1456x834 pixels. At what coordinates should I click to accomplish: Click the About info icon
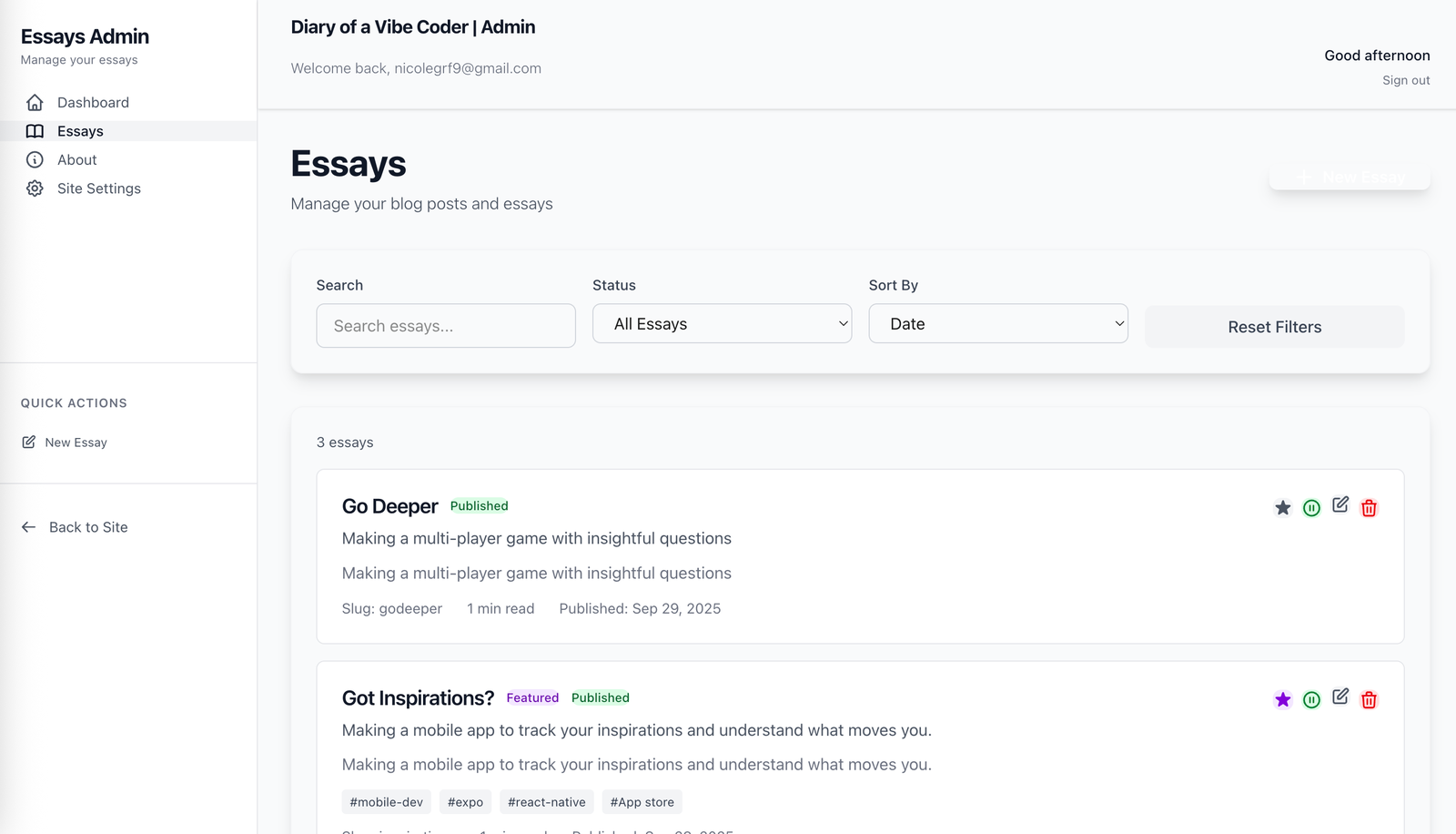35,160
